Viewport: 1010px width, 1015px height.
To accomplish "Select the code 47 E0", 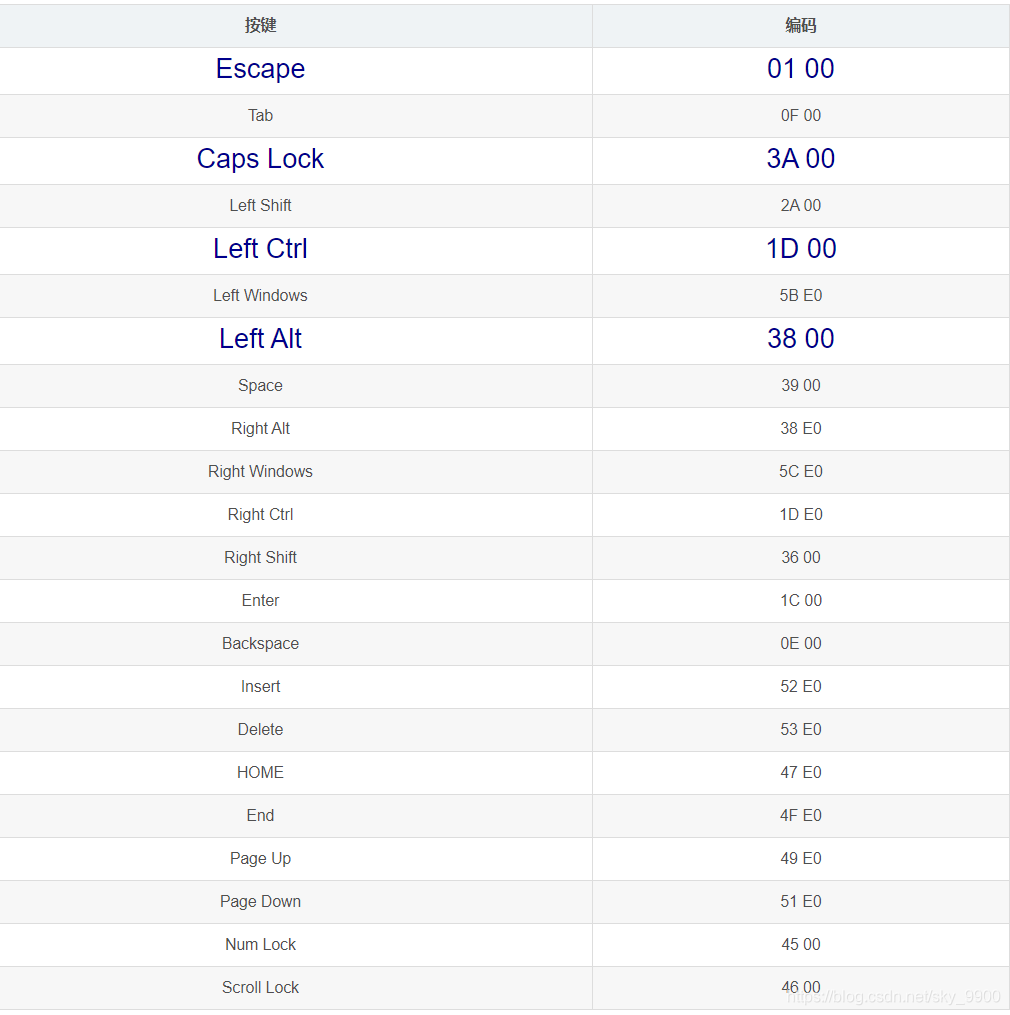I will click(801, 772).
